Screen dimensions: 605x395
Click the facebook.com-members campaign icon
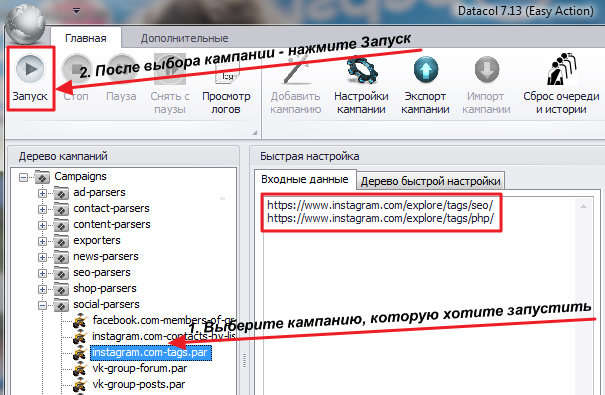[x=80, y=321]
